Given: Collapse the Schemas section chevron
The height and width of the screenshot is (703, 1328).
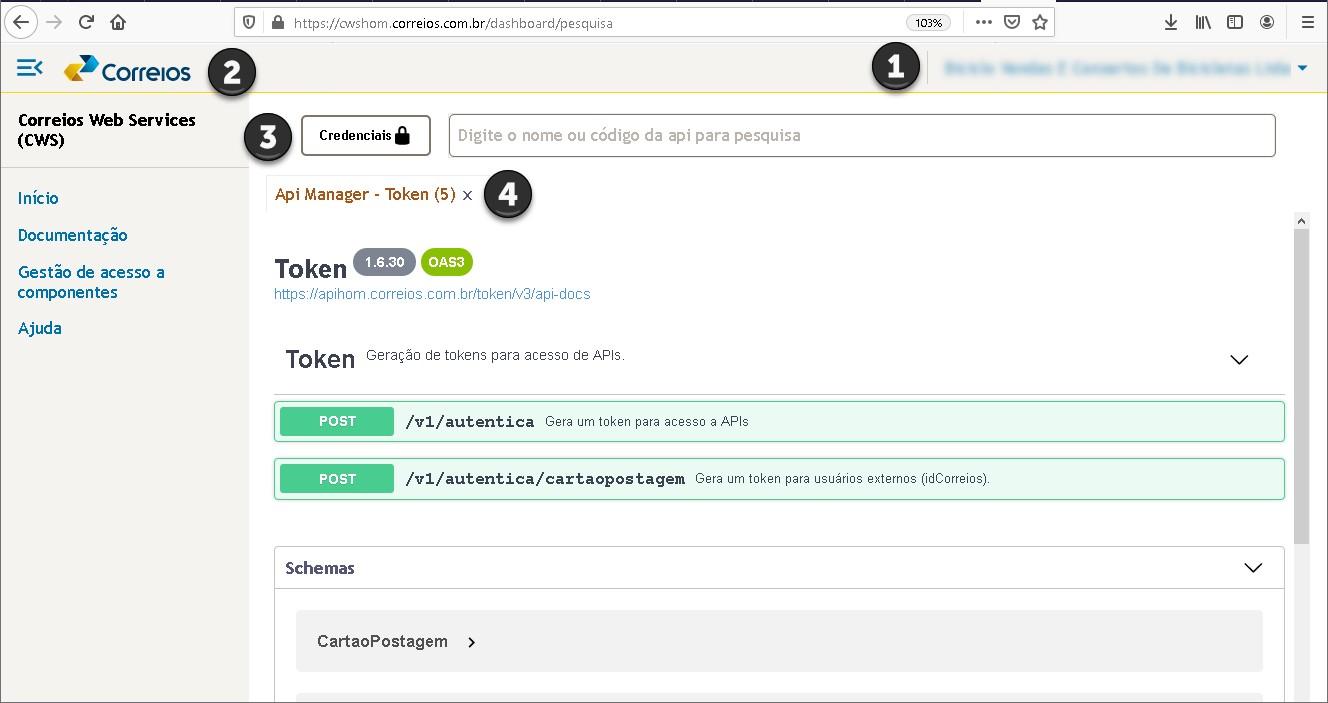Looking at the screenshot, I should tap(1253, 568).
